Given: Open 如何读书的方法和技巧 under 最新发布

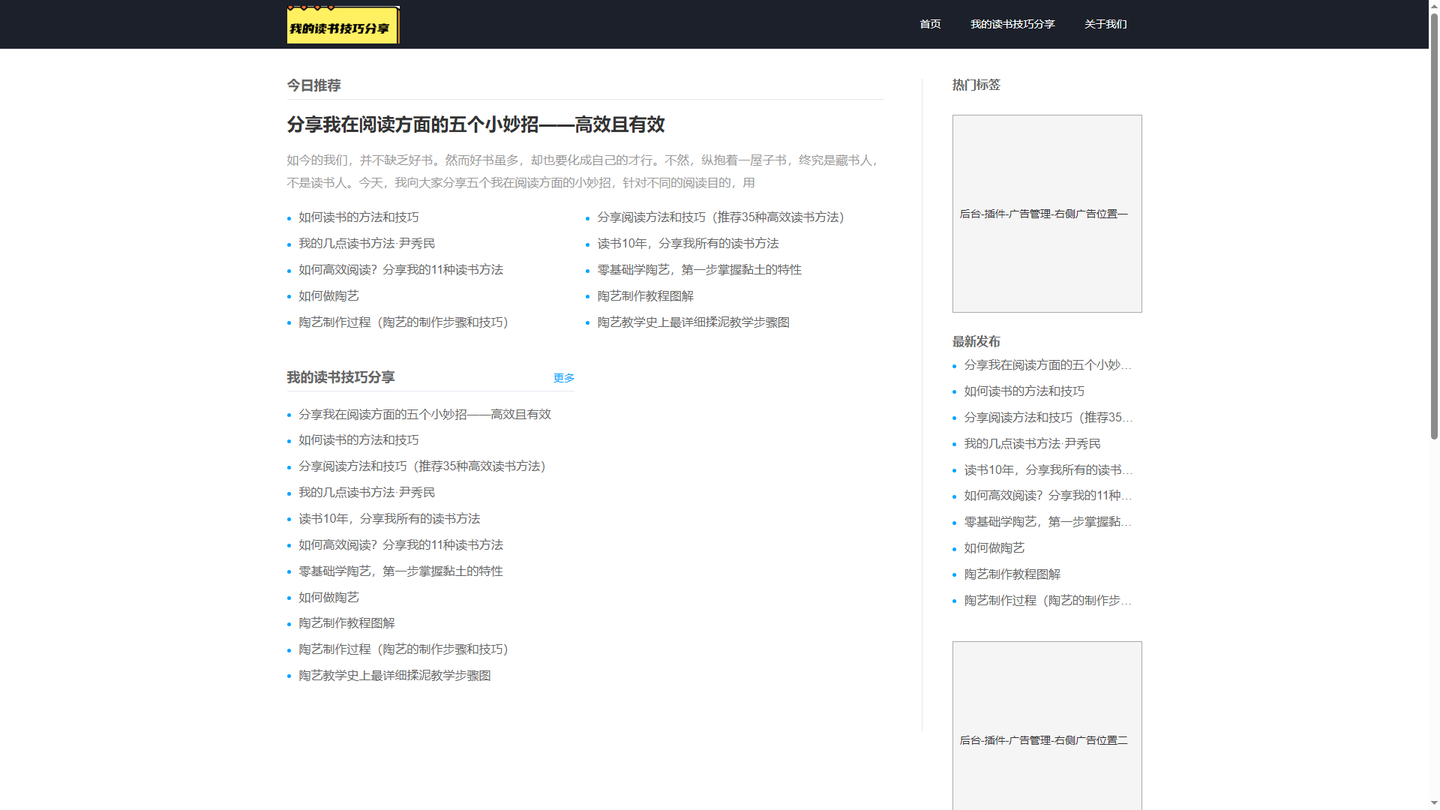Looking at the screenshot, I should [x=1024, y=391].
